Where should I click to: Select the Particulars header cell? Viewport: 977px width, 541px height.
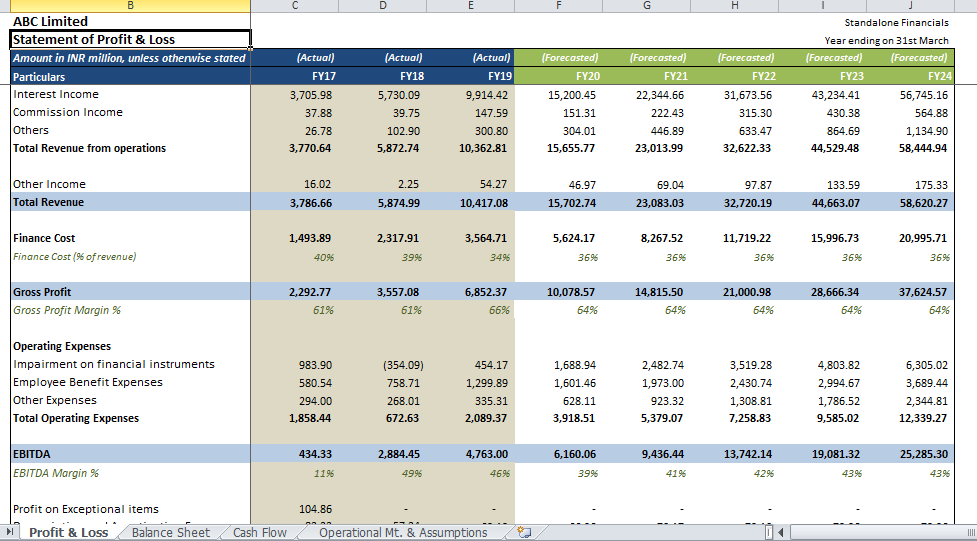[x=130, y=77]
